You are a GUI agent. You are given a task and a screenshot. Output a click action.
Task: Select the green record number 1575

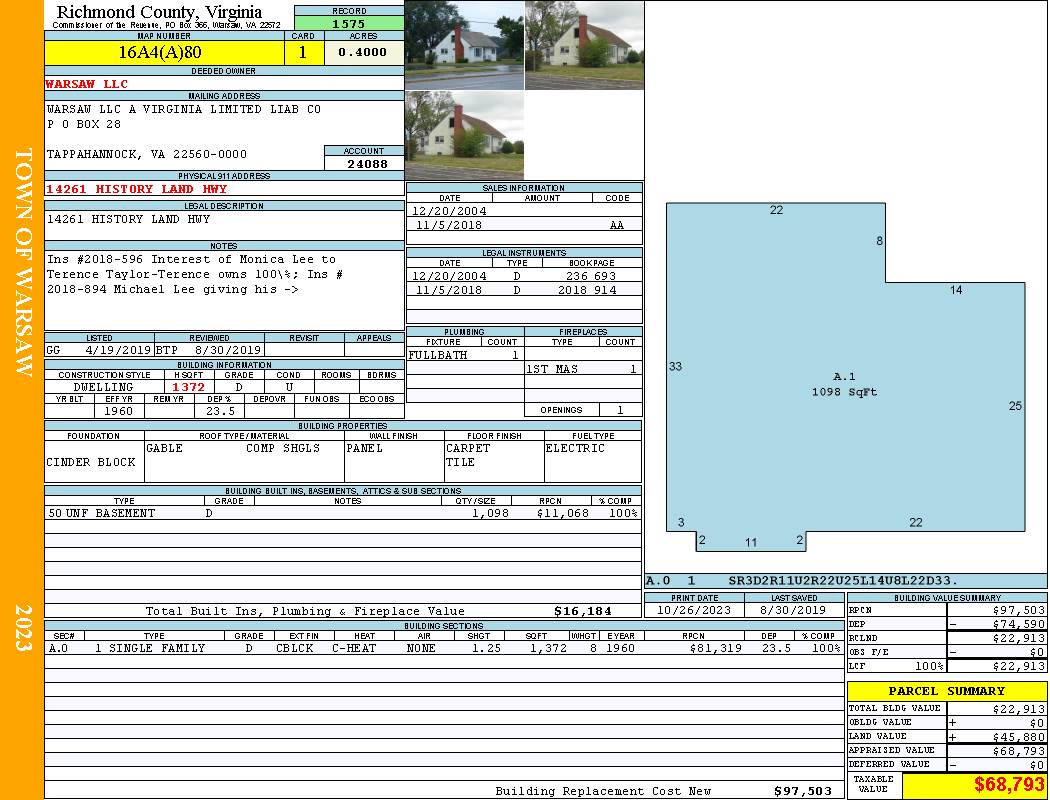coord(349,23)
